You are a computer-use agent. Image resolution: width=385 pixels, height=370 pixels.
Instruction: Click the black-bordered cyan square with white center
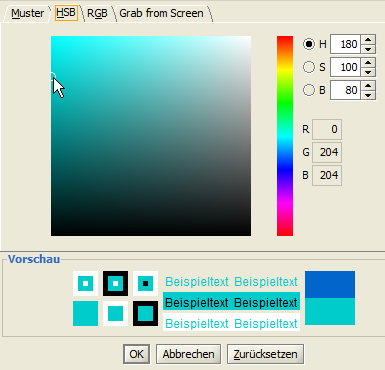click(115, 284)
